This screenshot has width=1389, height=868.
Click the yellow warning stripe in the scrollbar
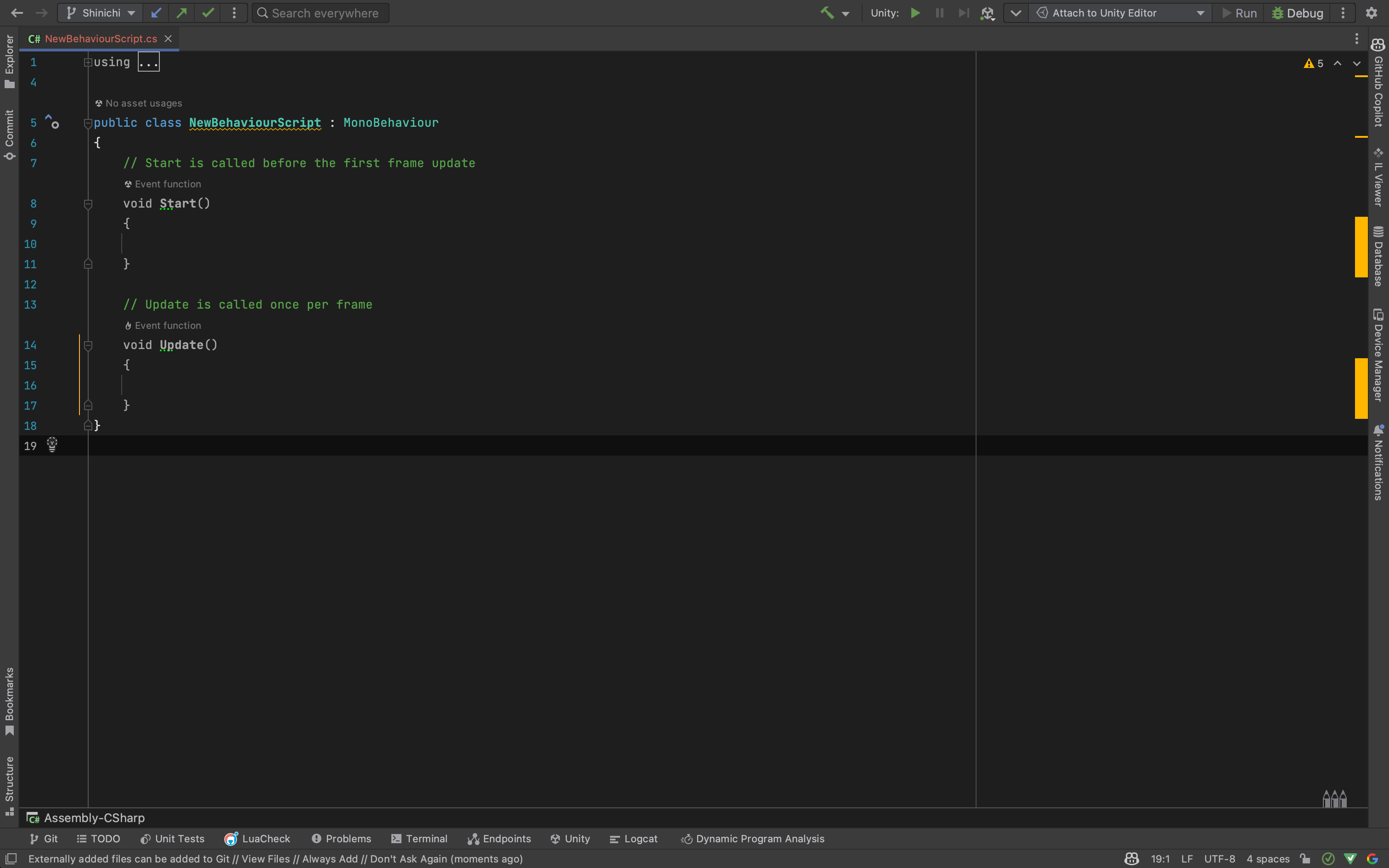(x=1361, y=247)
